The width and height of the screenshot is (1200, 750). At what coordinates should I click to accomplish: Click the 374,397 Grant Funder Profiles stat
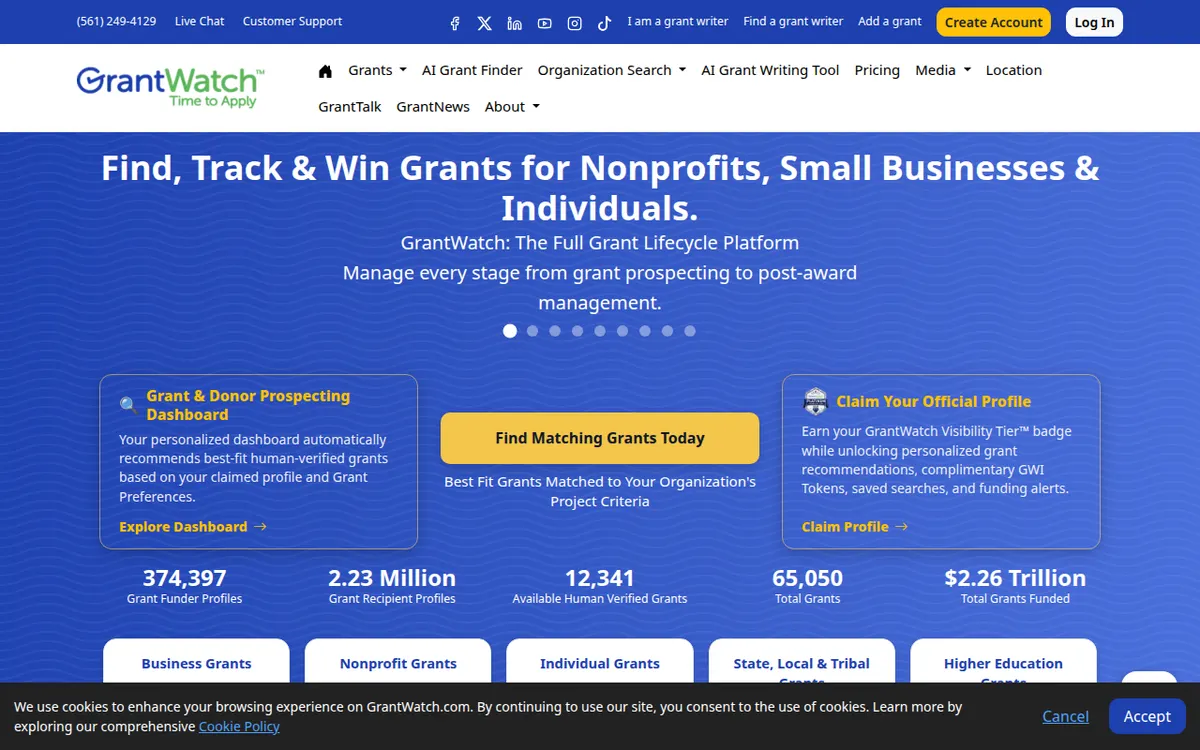185,586
